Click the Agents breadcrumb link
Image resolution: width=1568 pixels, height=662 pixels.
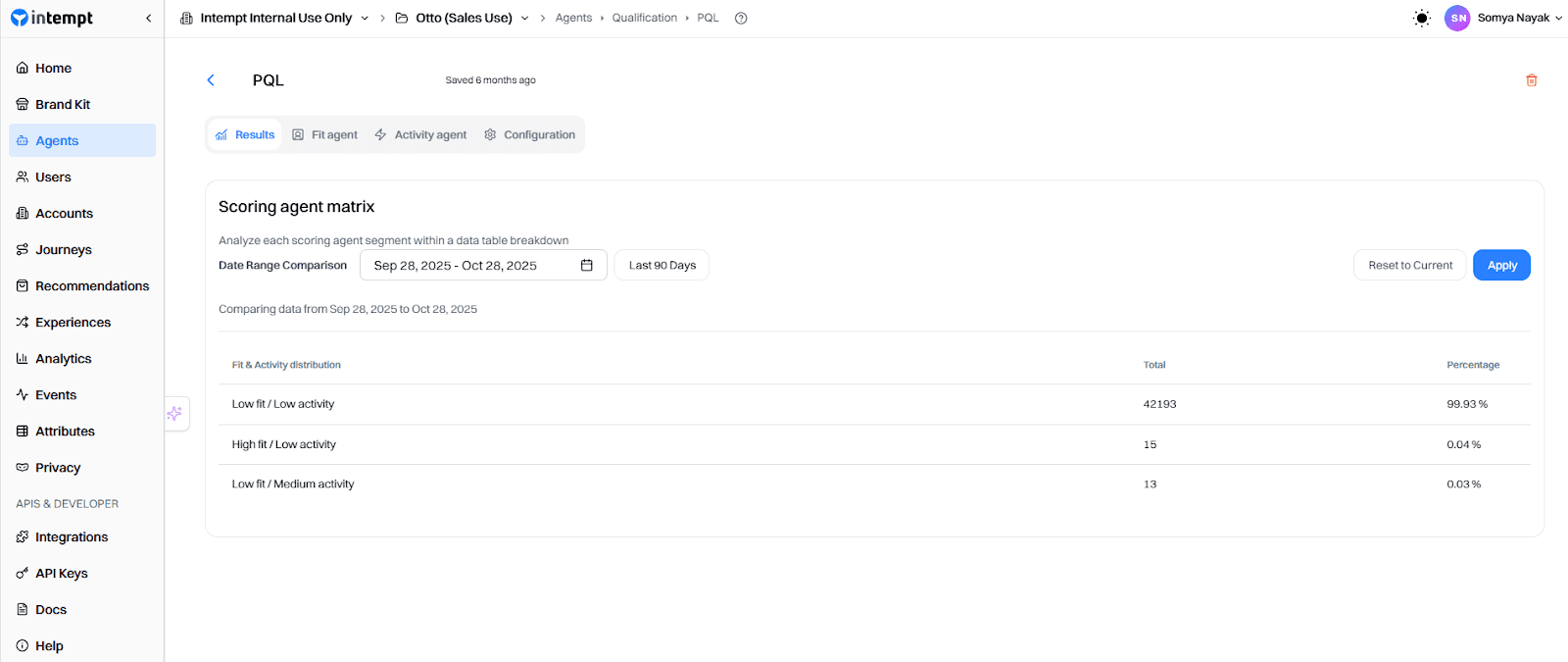coord(573,18)
